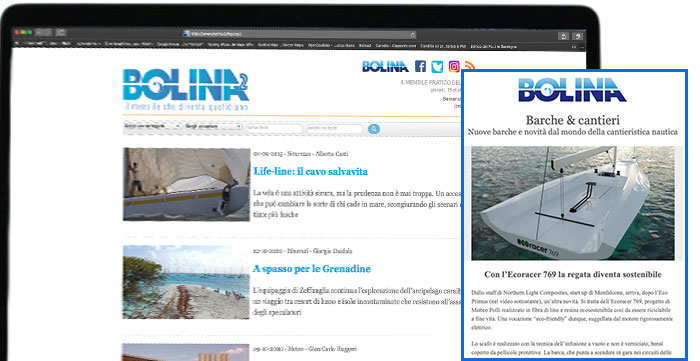
Task: Open the Bolina Facebook page icon
Action: (x=420, y=66)
